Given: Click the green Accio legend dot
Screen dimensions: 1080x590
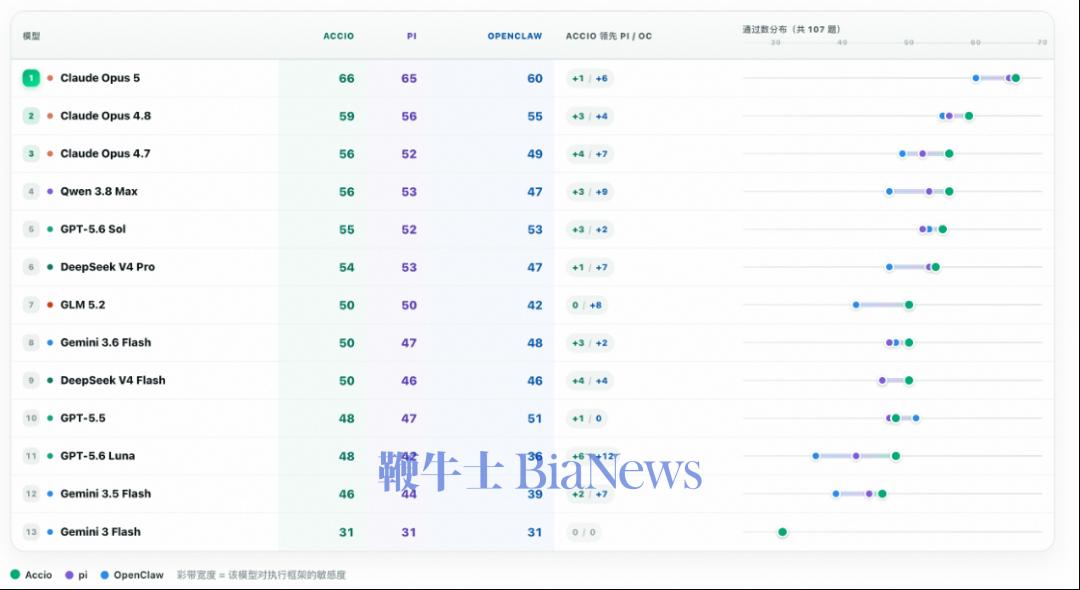Looking at the screenshot, I should click(x=15, y=574).
